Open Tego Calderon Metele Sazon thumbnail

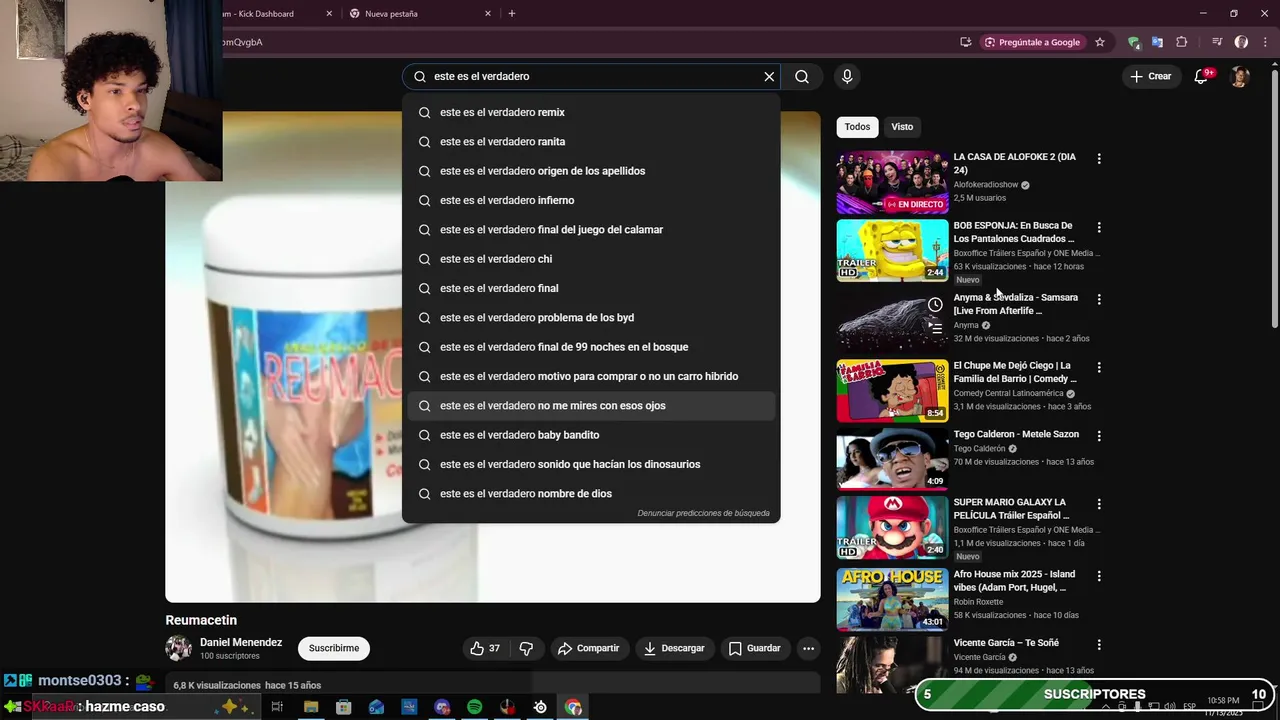pyautogui.click(x=892, y=459)
